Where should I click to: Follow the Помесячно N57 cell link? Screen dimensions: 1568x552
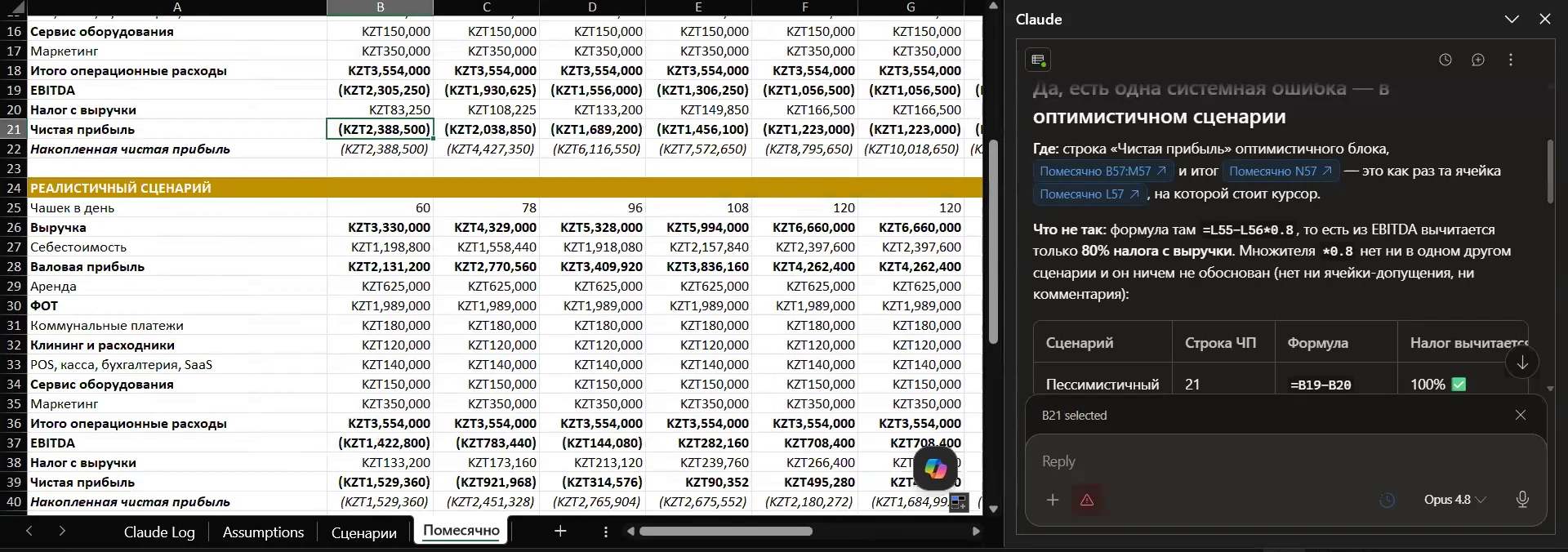point(1281,171)
